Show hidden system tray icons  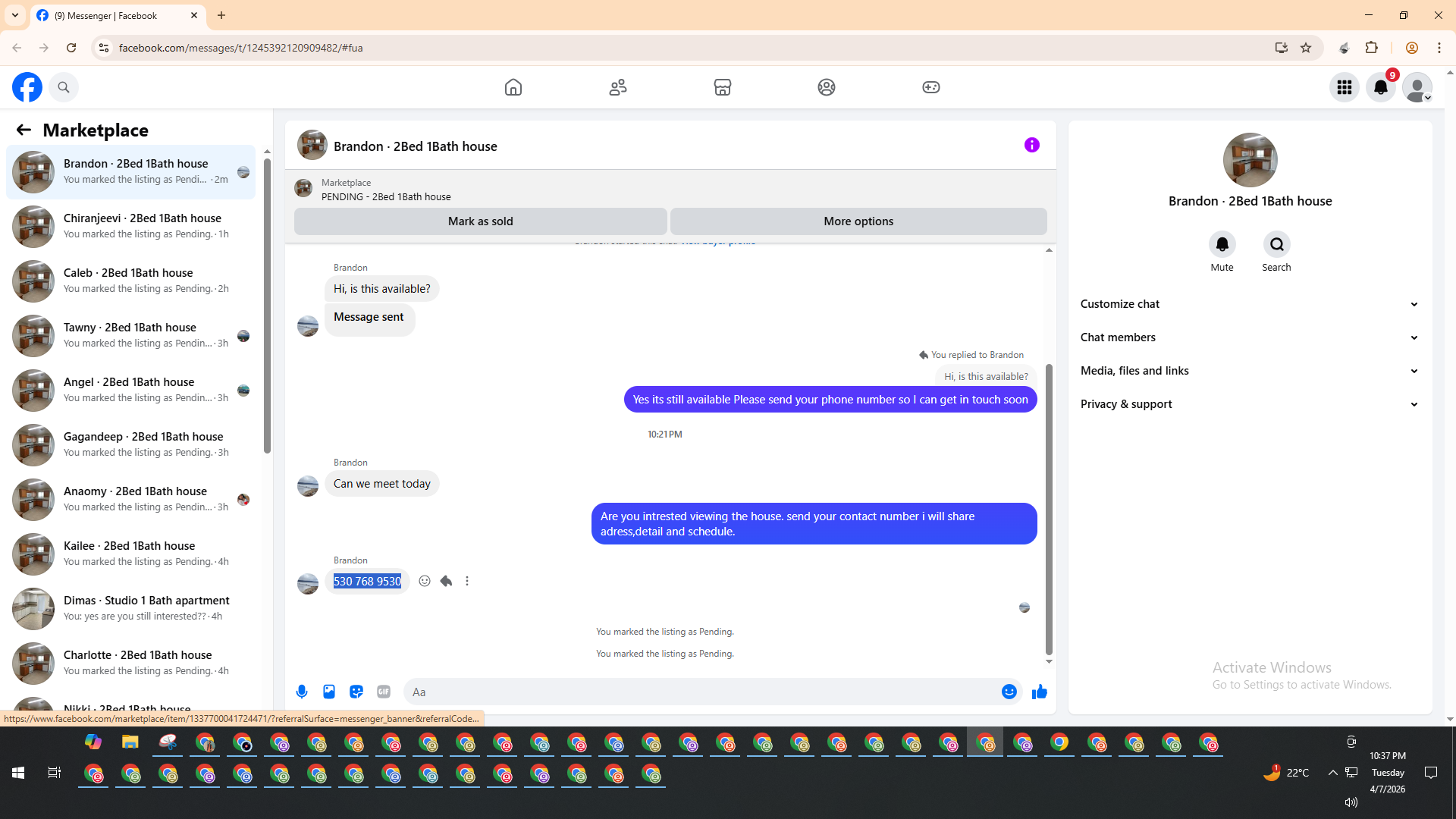tap(1332, 773)
